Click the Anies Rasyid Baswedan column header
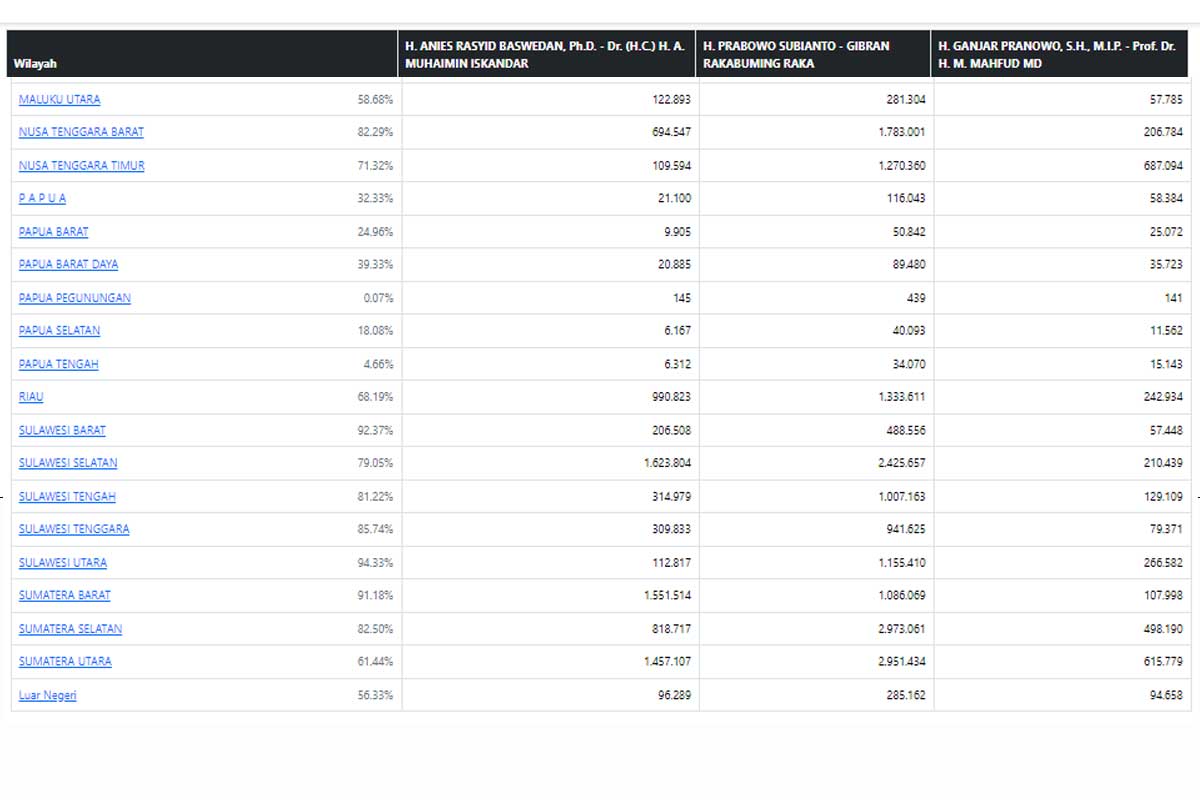 [x=546, y=54]
